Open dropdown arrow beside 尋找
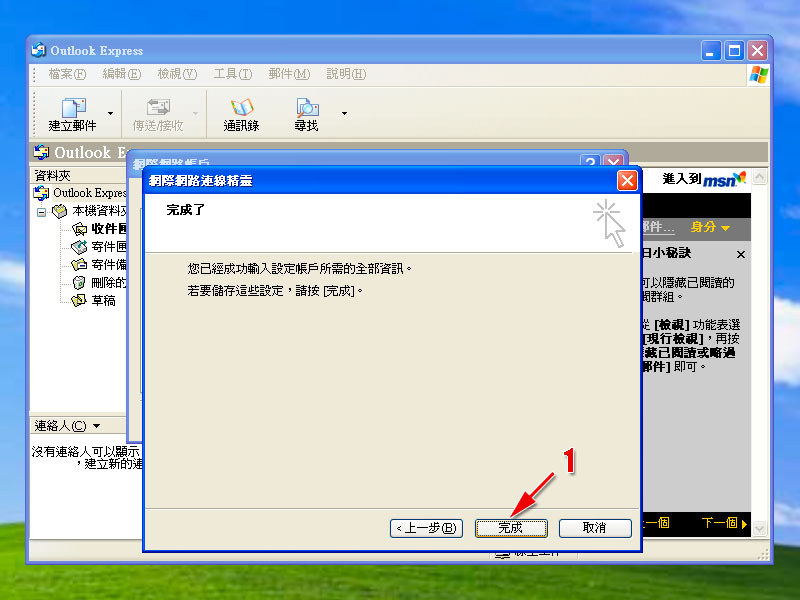The width and height of the screenshot is (800, 600). (x=344, y=113)
